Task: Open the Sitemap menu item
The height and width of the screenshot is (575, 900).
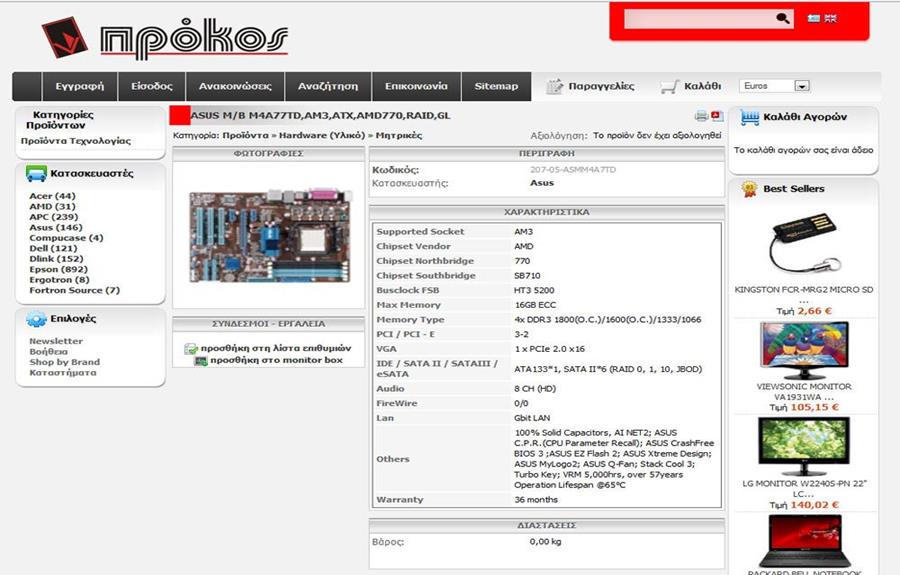Action: [x=496, y=86]
